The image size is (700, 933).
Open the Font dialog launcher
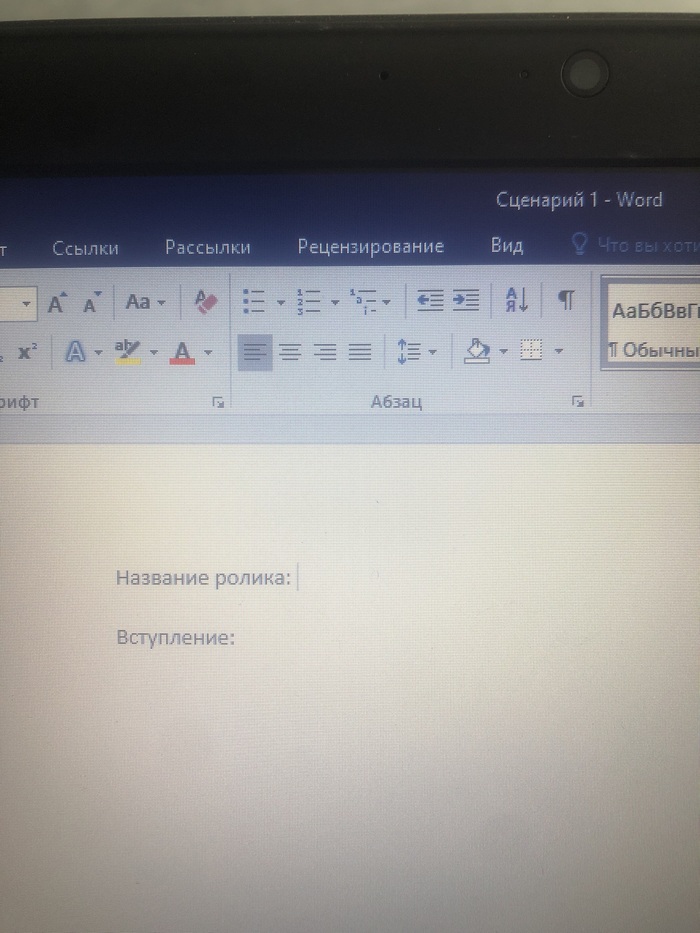218,403
